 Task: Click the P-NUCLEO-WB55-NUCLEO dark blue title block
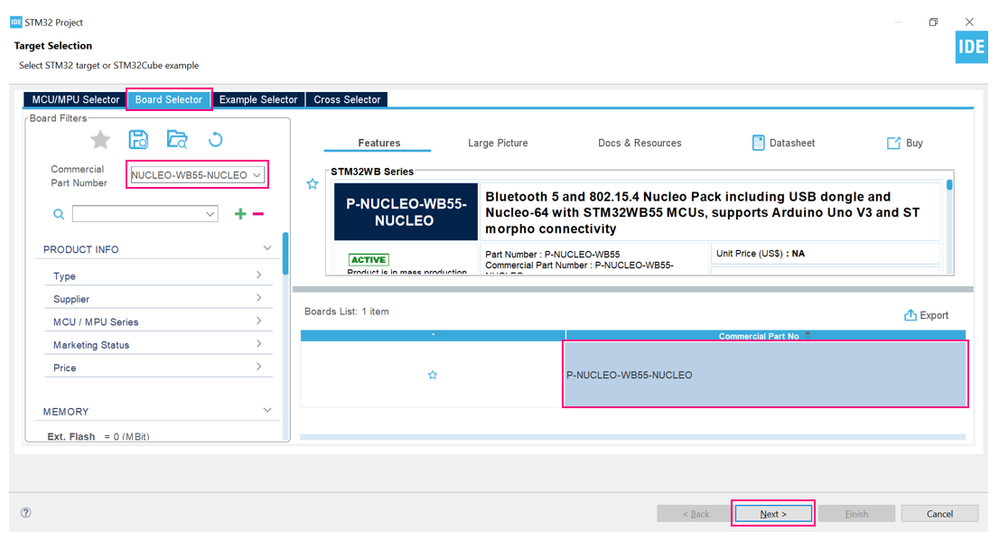[405, 212]
